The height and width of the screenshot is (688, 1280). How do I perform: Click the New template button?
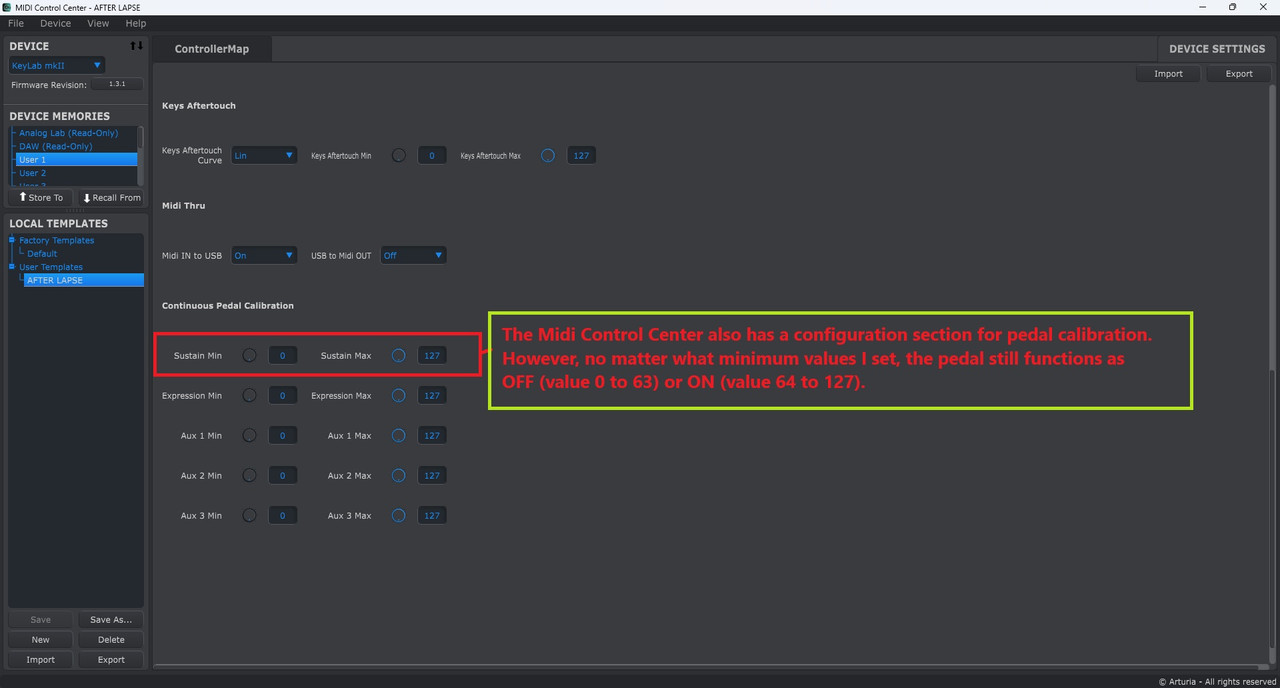pos(40,639)
